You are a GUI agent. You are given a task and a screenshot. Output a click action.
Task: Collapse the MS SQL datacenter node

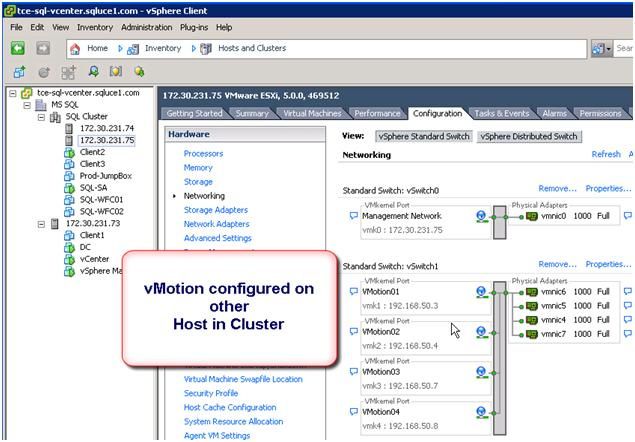click(x=27, y=105)
